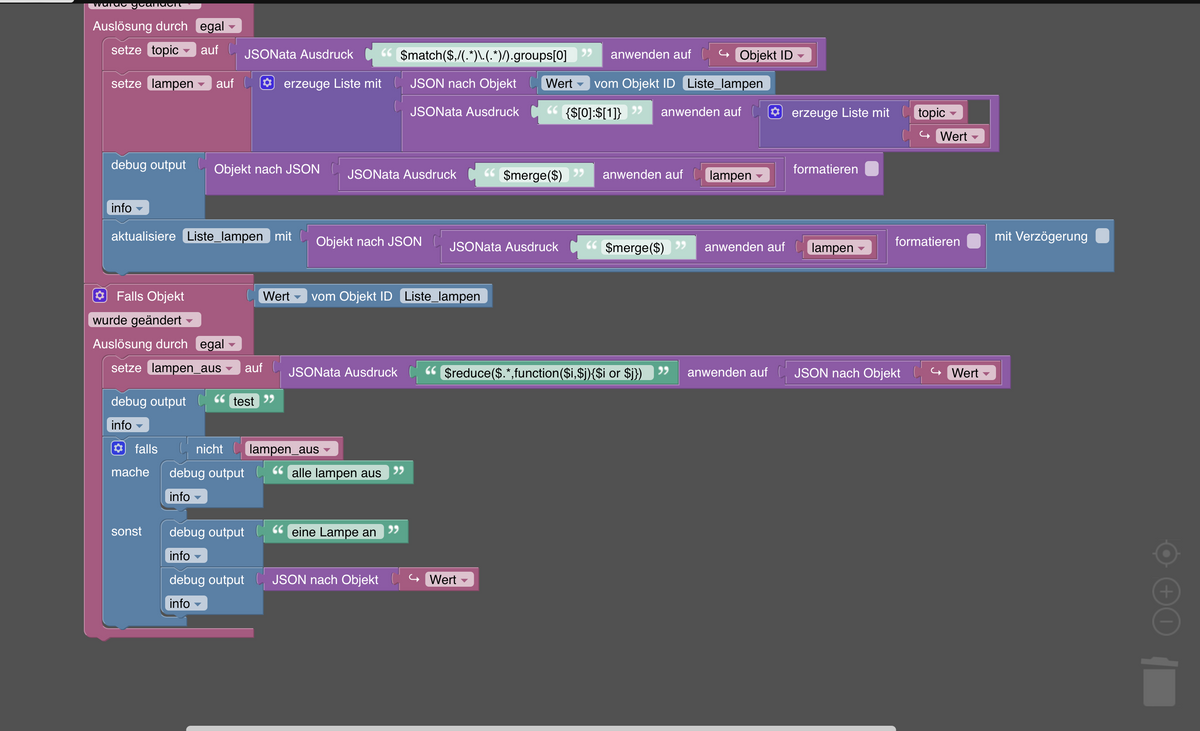Select JSON nach Objekt in last debug output
Viewport: 1200px width, 731px height.
(x=325, y=580)
